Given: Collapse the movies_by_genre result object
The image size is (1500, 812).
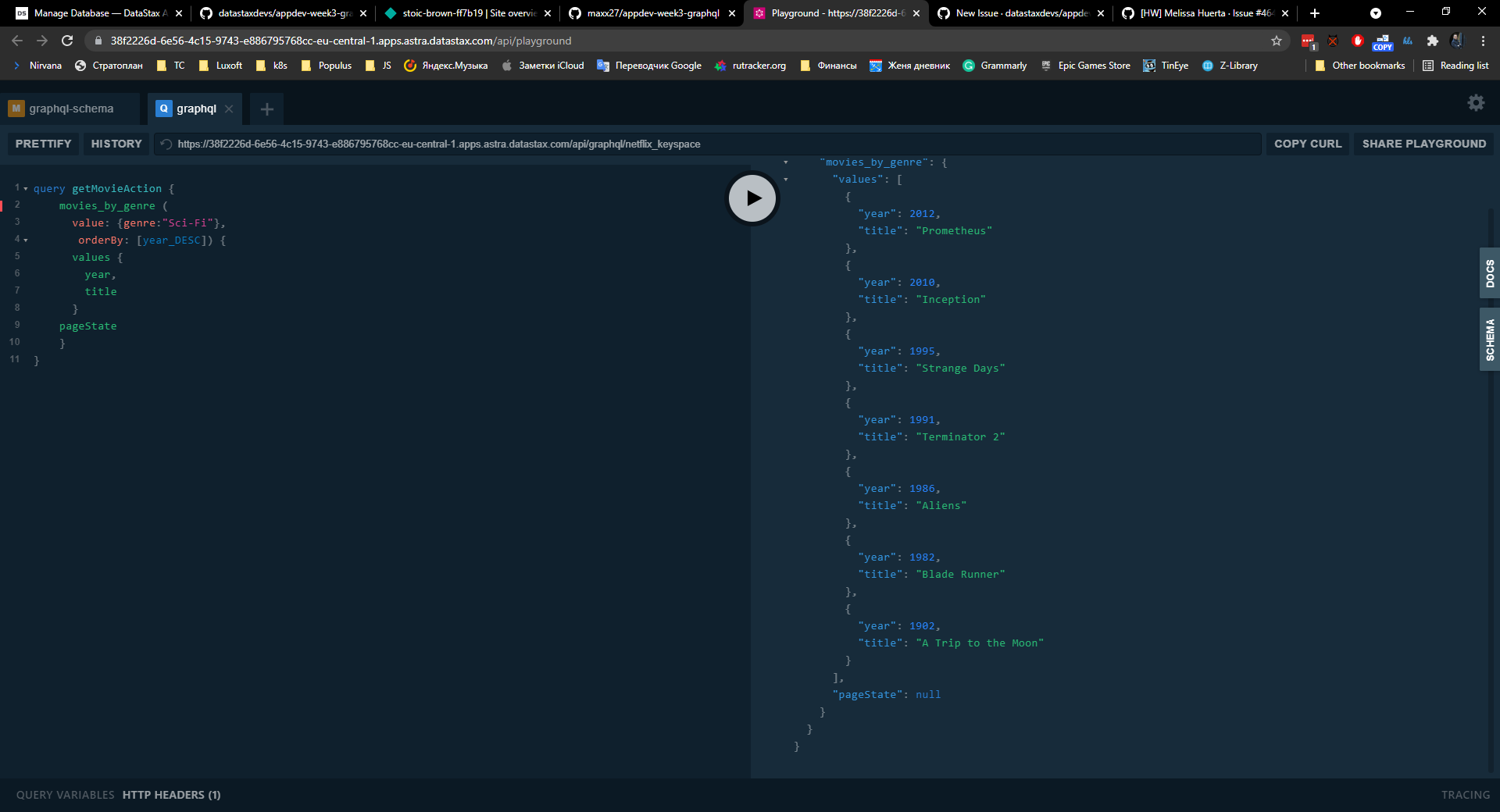Looking at the screenshot, I should [784, 162].
